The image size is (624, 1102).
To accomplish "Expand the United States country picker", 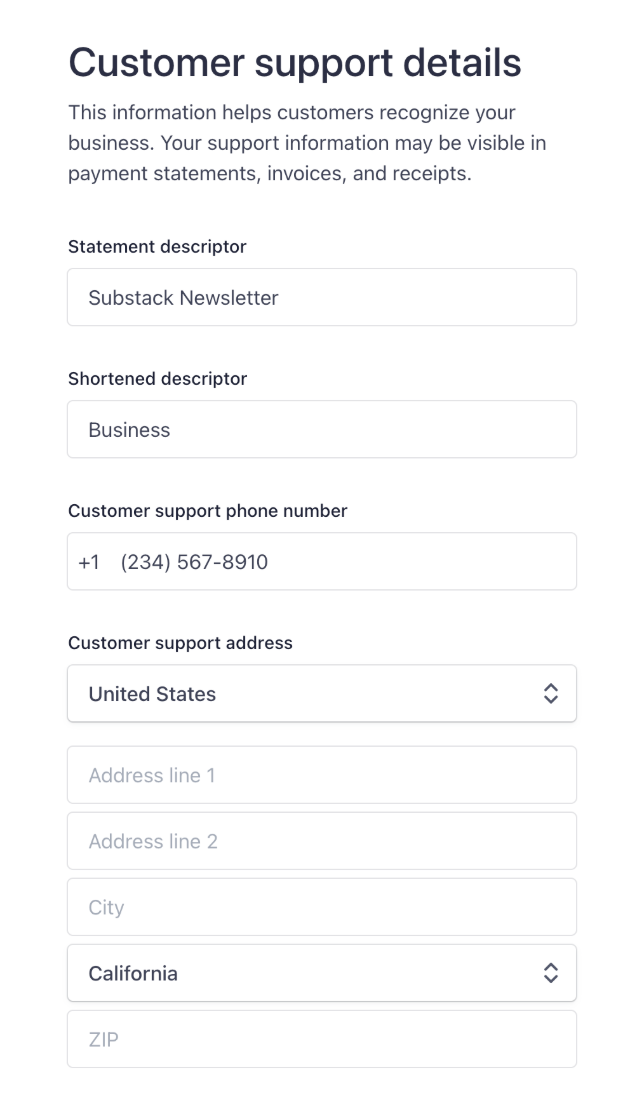I will pos(321,693).
